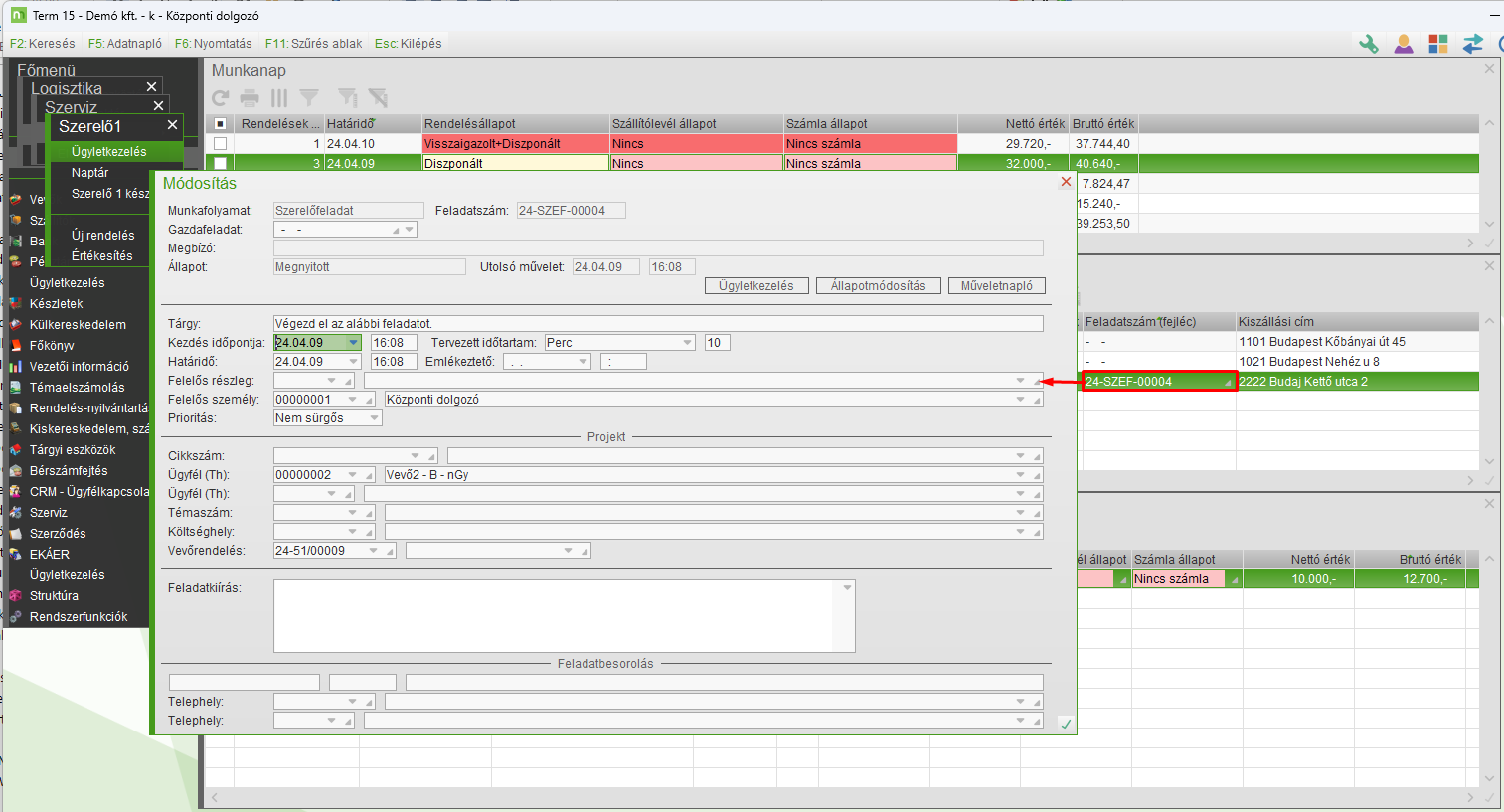The height and width of the screenshot is (812, 1504).
Task: Click the Állapotmódosítás button
Action: [878, 286]
